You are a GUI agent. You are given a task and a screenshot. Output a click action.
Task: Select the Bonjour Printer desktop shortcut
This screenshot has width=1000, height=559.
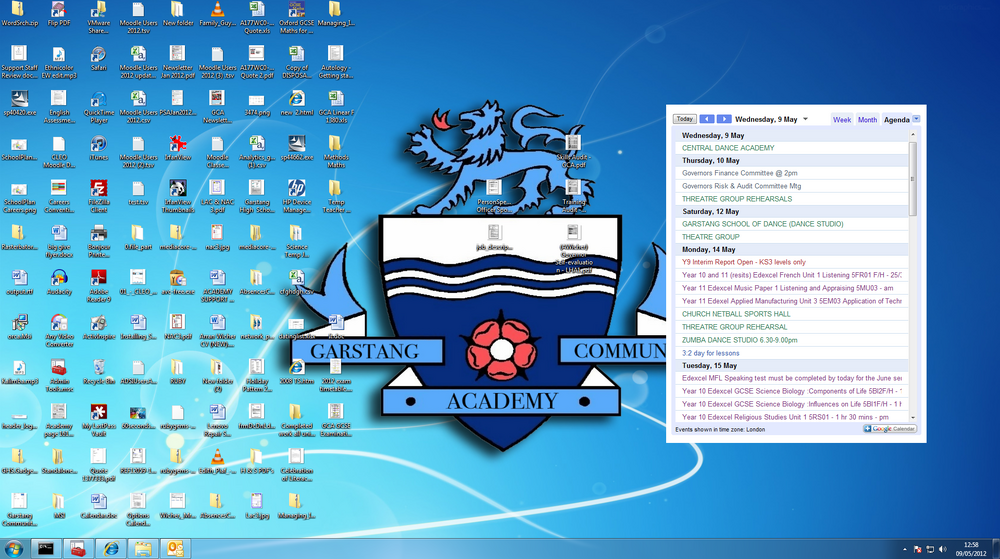[x=98, y=241]
